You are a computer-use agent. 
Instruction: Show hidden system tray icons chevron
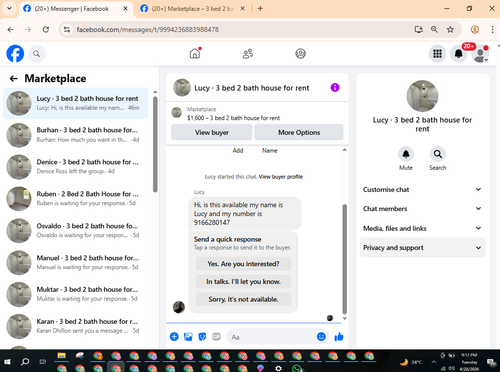[x=433, y=362]
